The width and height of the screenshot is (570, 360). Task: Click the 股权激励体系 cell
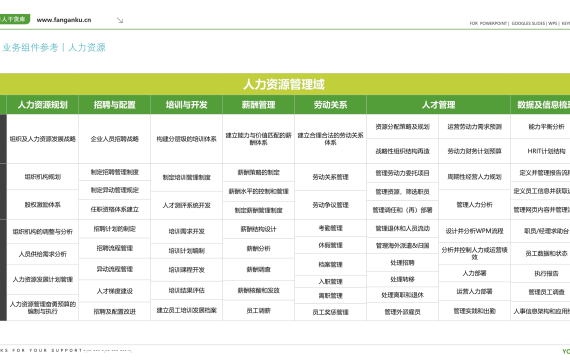[x=43, y=205]
